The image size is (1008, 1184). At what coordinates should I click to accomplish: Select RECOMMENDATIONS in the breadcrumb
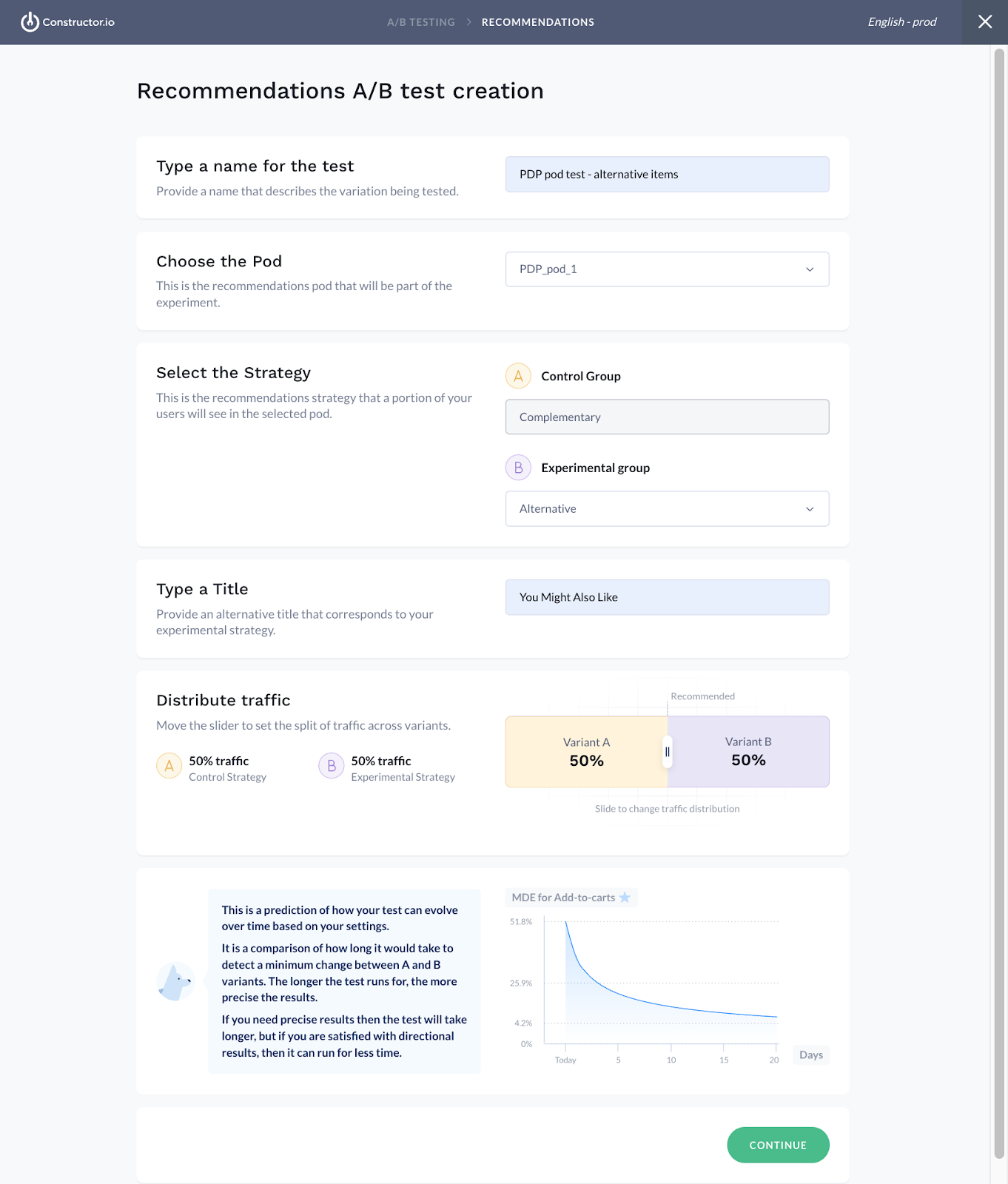[538, 22]
